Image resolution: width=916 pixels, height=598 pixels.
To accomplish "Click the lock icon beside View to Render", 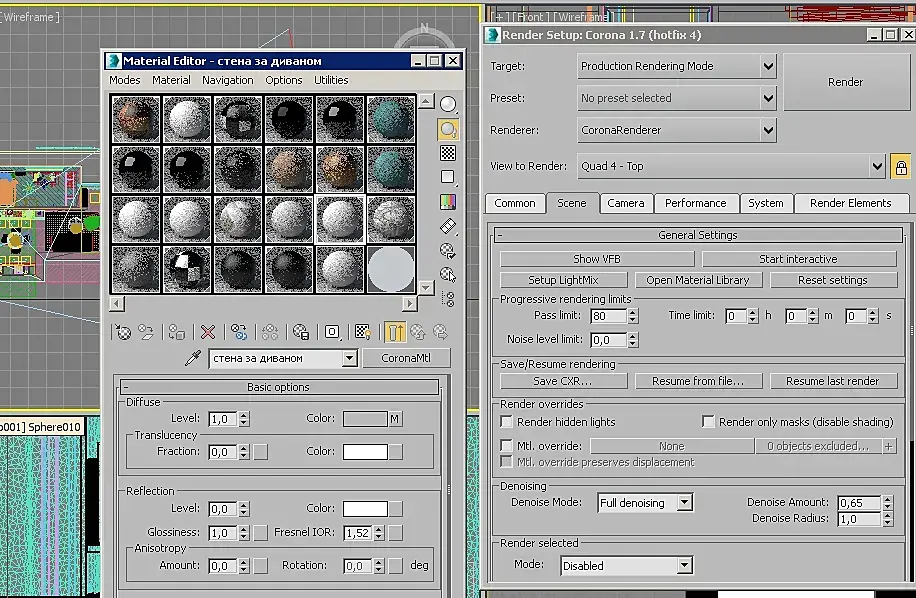I will 900,167.
